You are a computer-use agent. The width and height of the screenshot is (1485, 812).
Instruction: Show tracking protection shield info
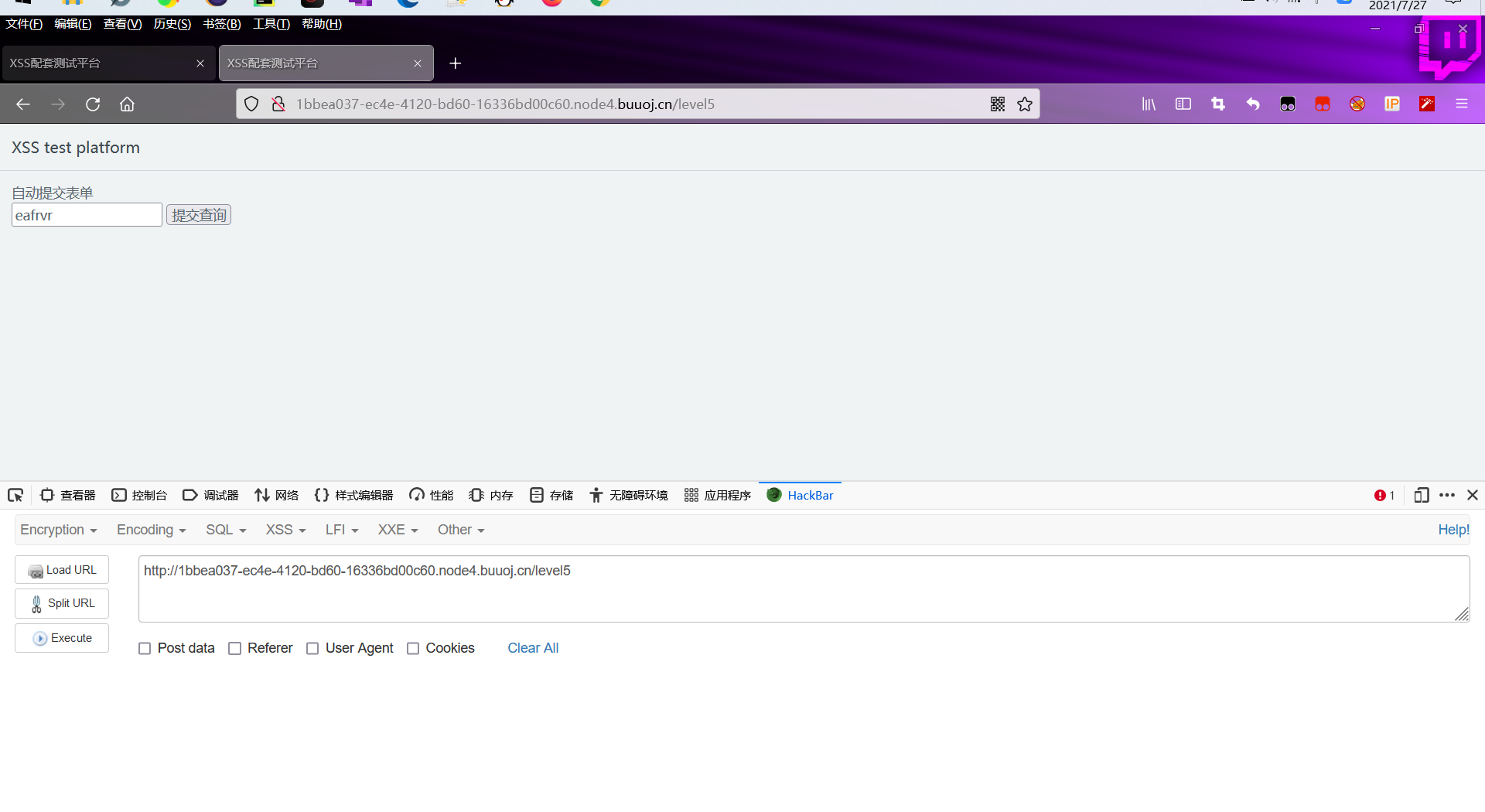(x=251, y=104)
